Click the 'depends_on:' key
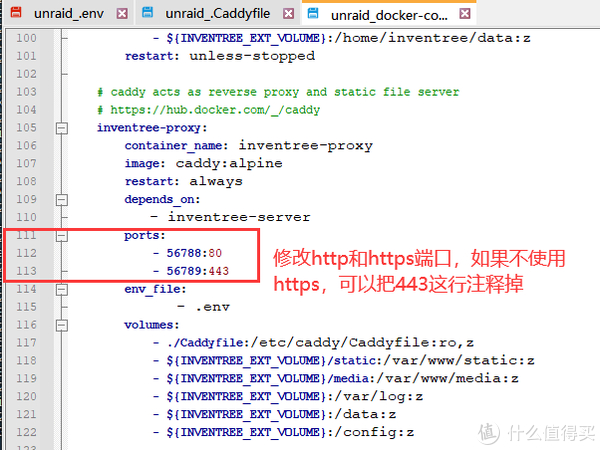The height and width of the screenshot is (450, 600). click(162, 200)
